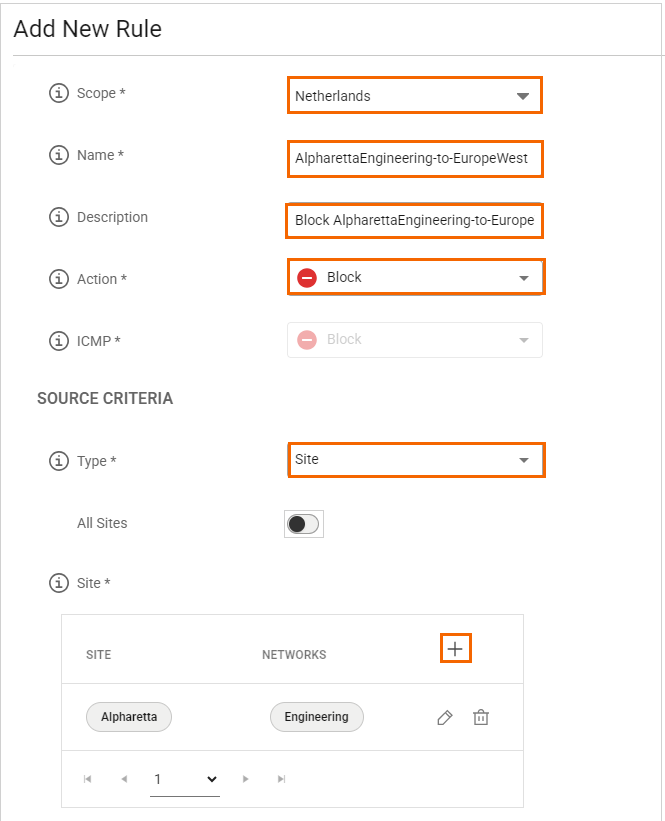Open the Scope dropdown showing Netherlands
Viewport: 665px width, 821px height.
(414, 96)
